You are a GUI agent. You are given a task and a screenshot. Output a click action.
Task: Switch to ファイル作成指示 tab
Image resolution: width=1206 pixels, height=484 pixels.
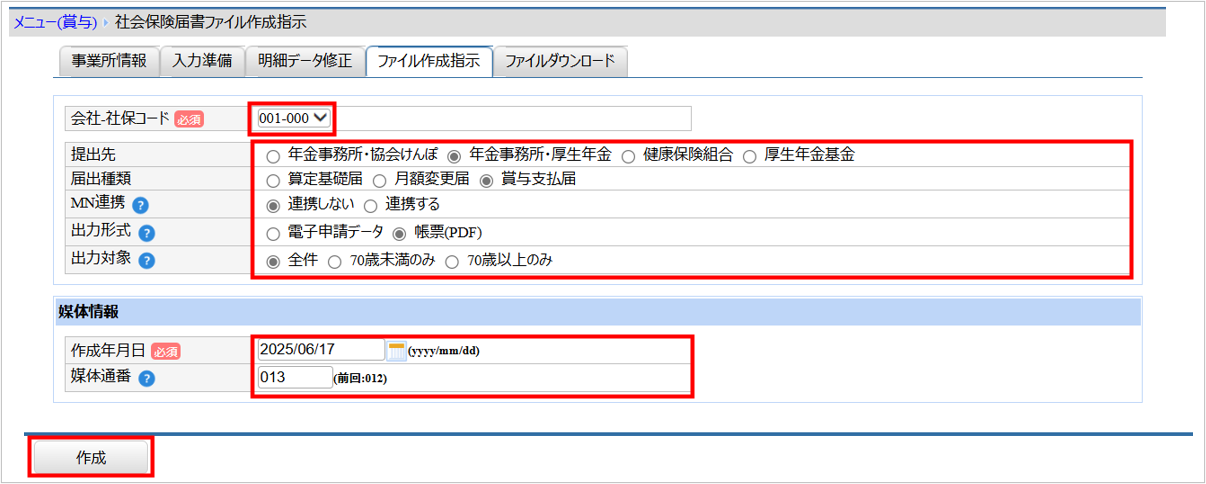(x=429, y=62)
